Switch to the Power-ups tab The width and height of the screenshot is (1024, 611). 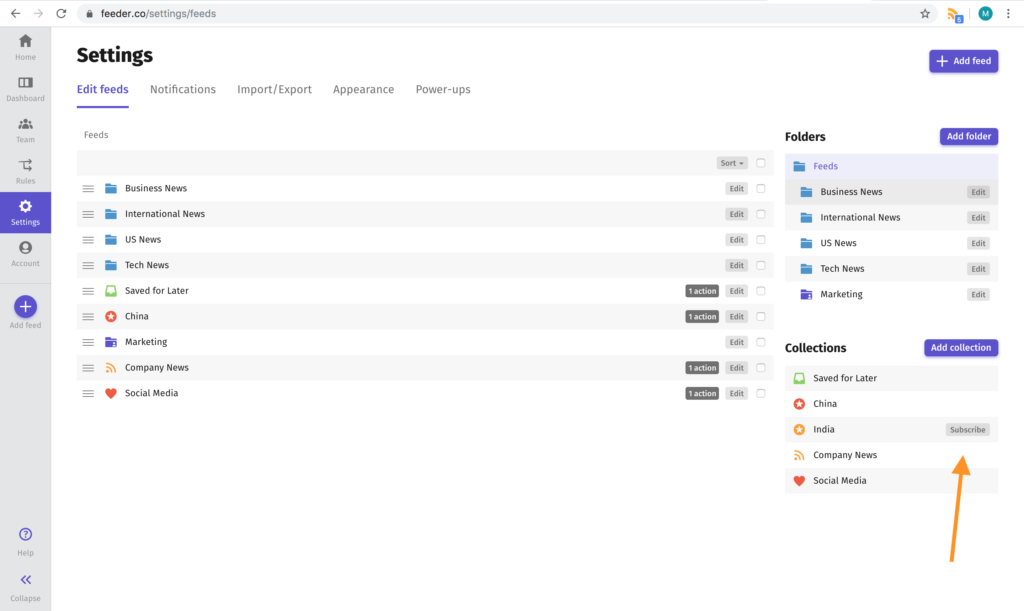tap(443, 89)
